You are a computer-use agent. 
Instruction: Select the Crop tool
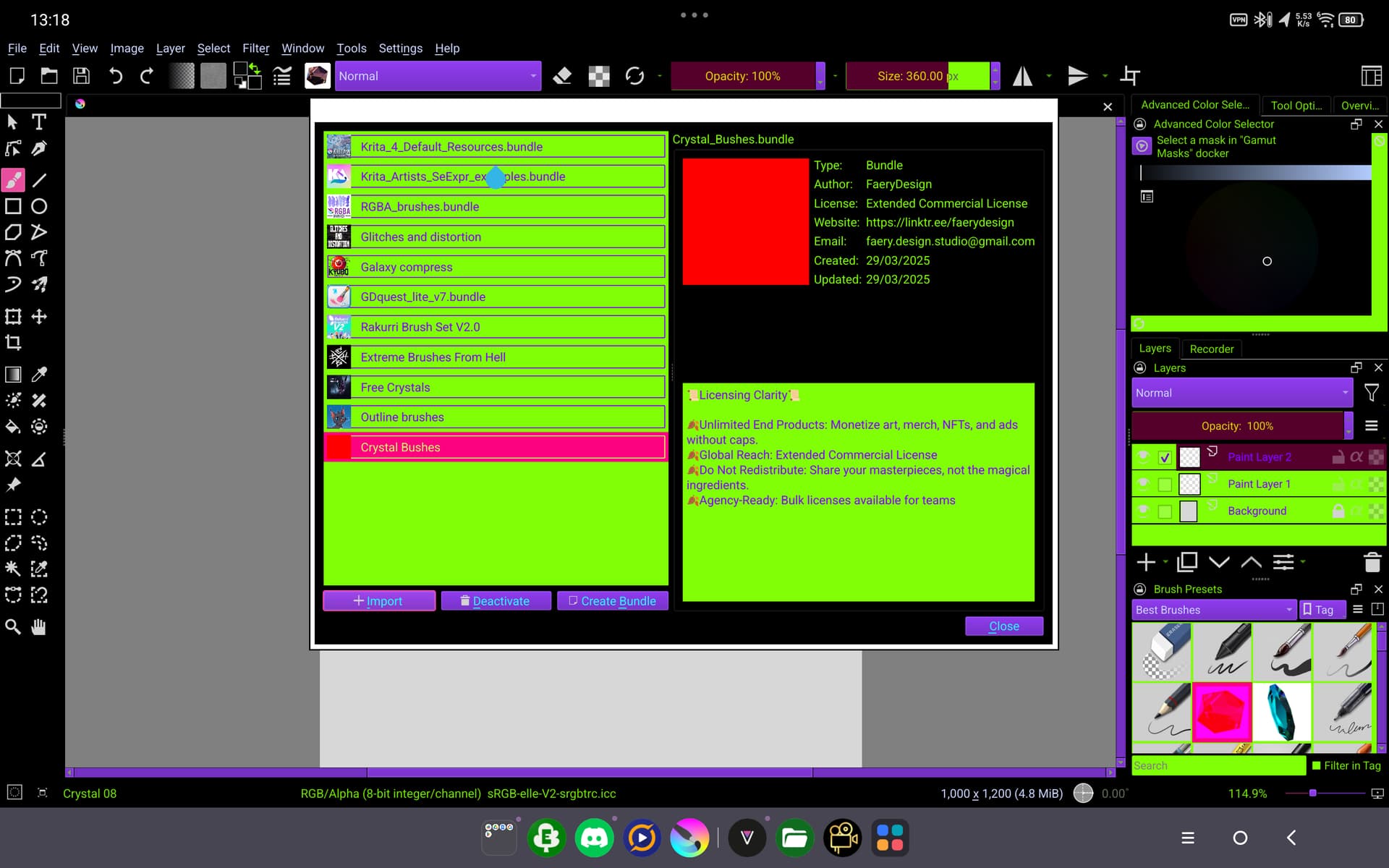coord(13,342)
